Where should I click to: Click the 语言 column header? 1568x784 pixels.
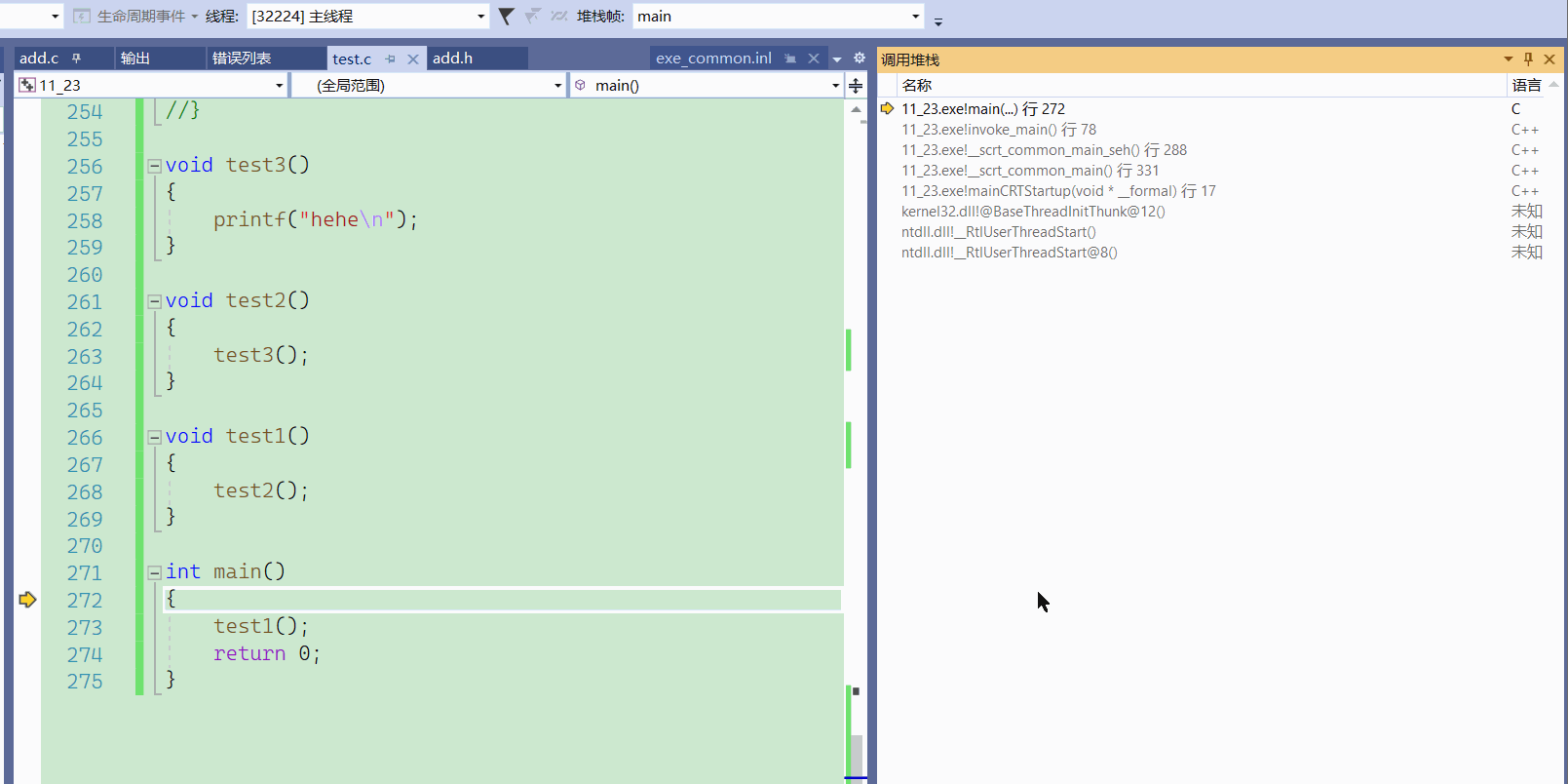[1527, 86]
